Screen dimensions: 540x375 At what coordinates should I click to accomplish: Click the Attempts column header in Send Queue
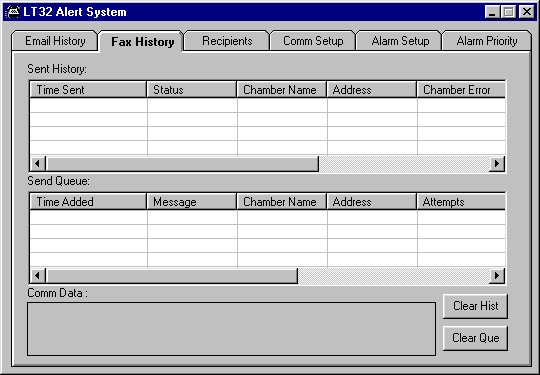(x=461, y=201)
